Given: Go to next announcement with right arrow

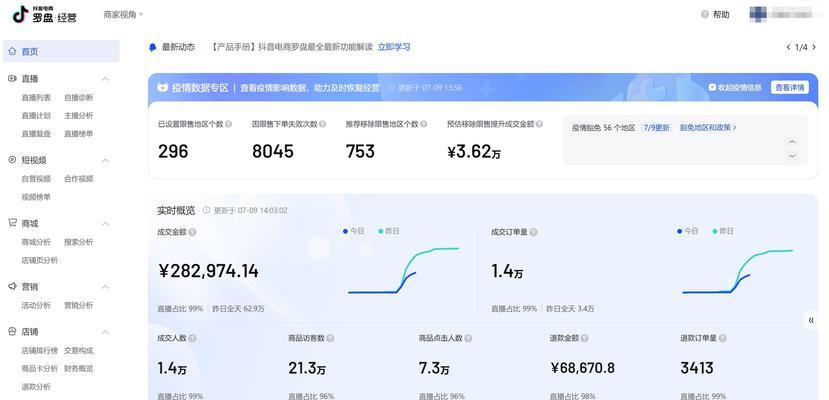Looking at the screenshot, I should pyautogui.click(x=813, y=47).
